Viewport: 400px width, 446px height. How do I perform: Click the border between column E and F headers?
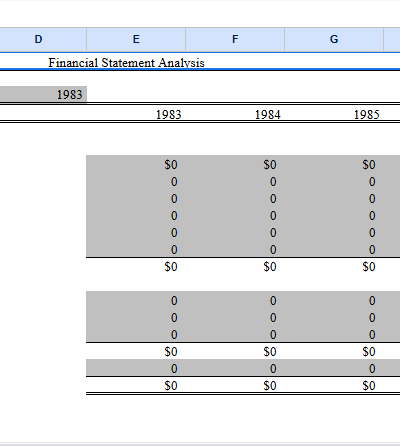[186, 39]
